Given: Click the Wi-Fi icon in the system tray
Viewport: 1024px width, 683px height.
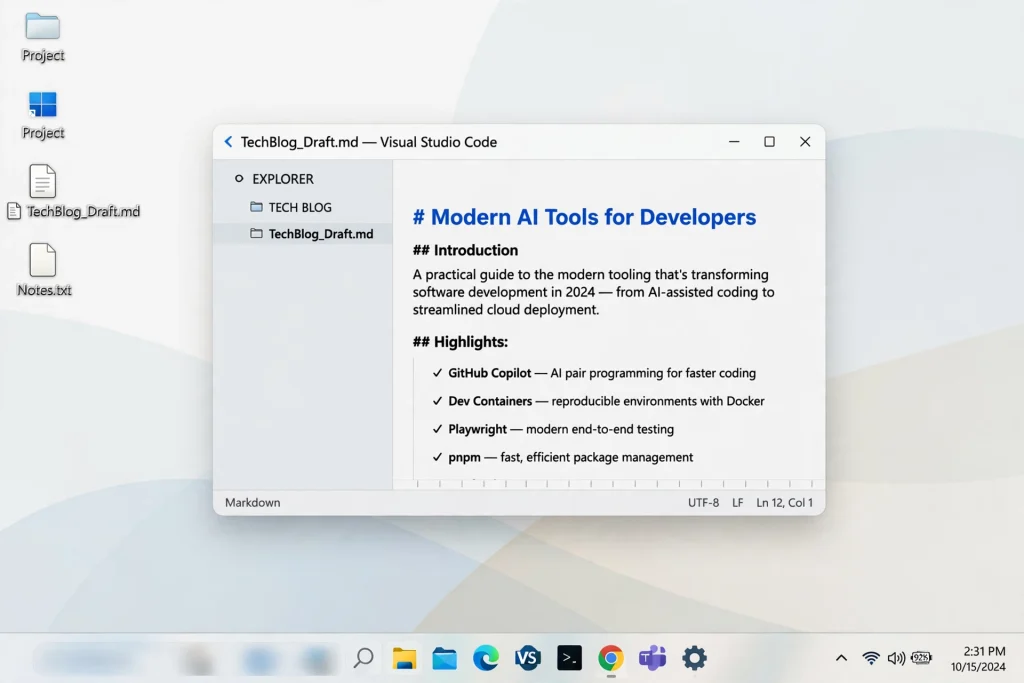Looking at the screenshot, I should tap(871, 658).
